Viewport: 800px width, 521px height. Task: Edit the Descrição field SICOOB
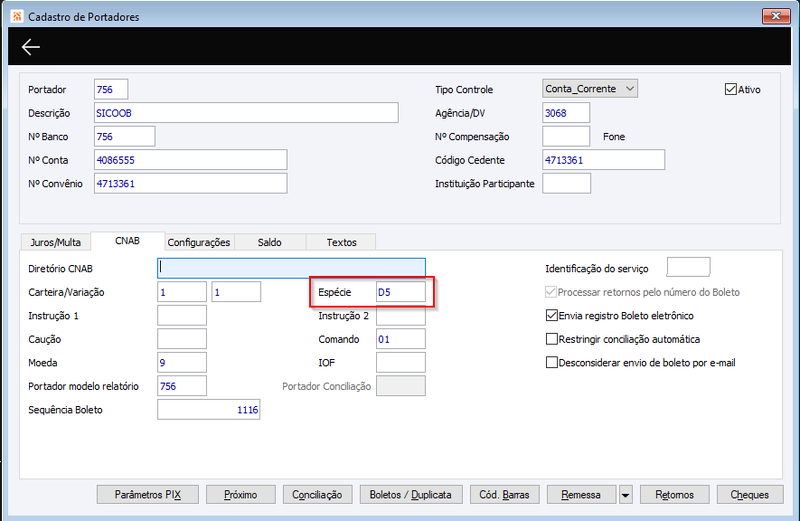[246, 113]
